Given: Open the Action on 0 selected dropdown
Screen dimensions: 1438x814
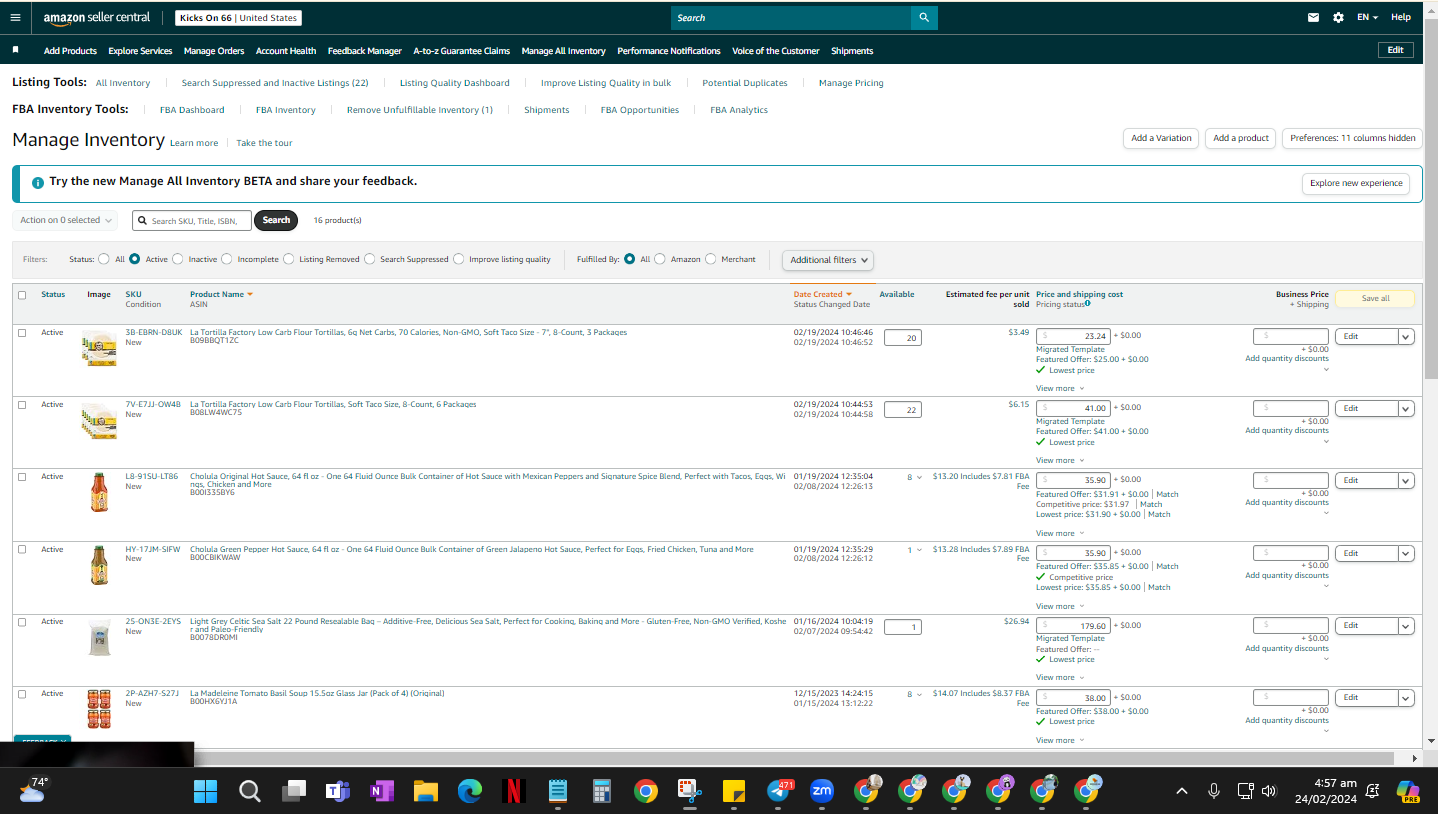Looking at the screenshot, I should click(65, 220).
